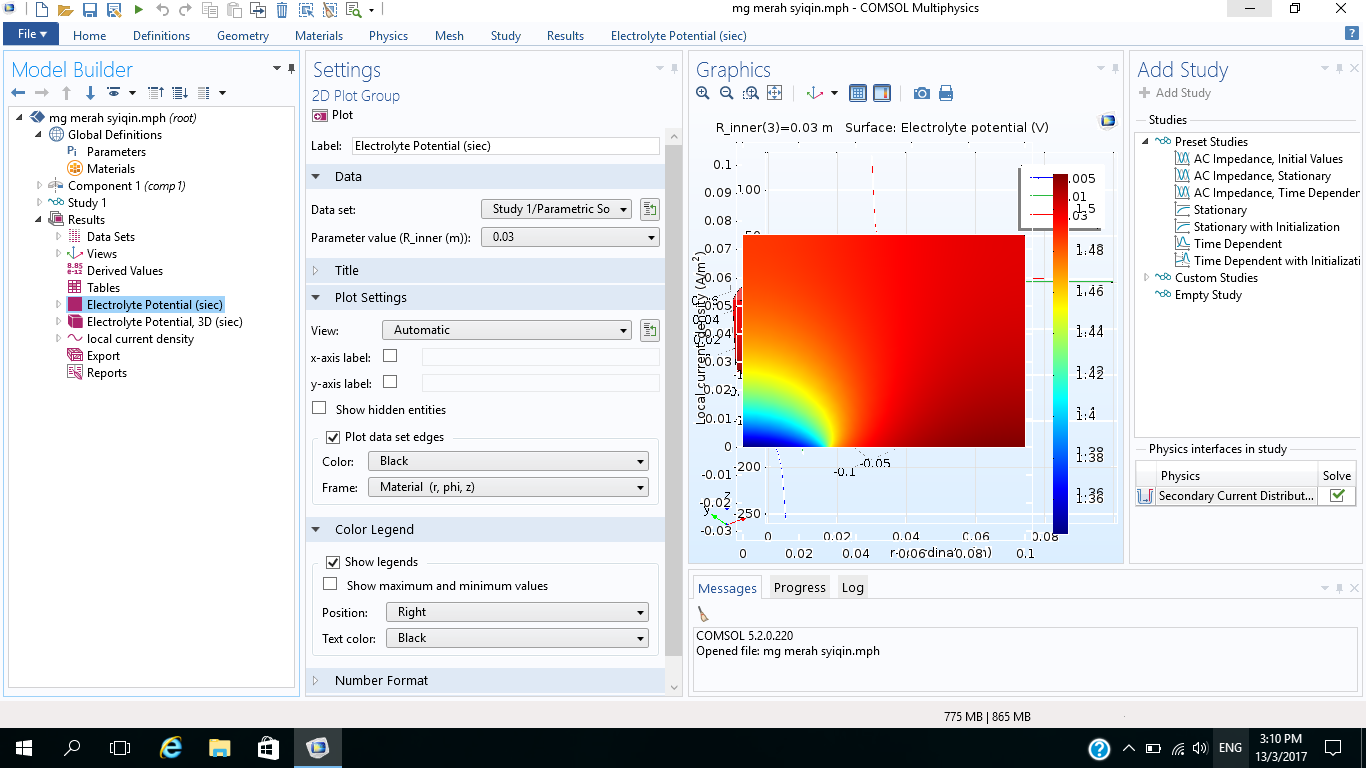This screenshot has height=768, width=1366.
Task: Take a snapshot with the camera icon
Action: tap(921, 93)
